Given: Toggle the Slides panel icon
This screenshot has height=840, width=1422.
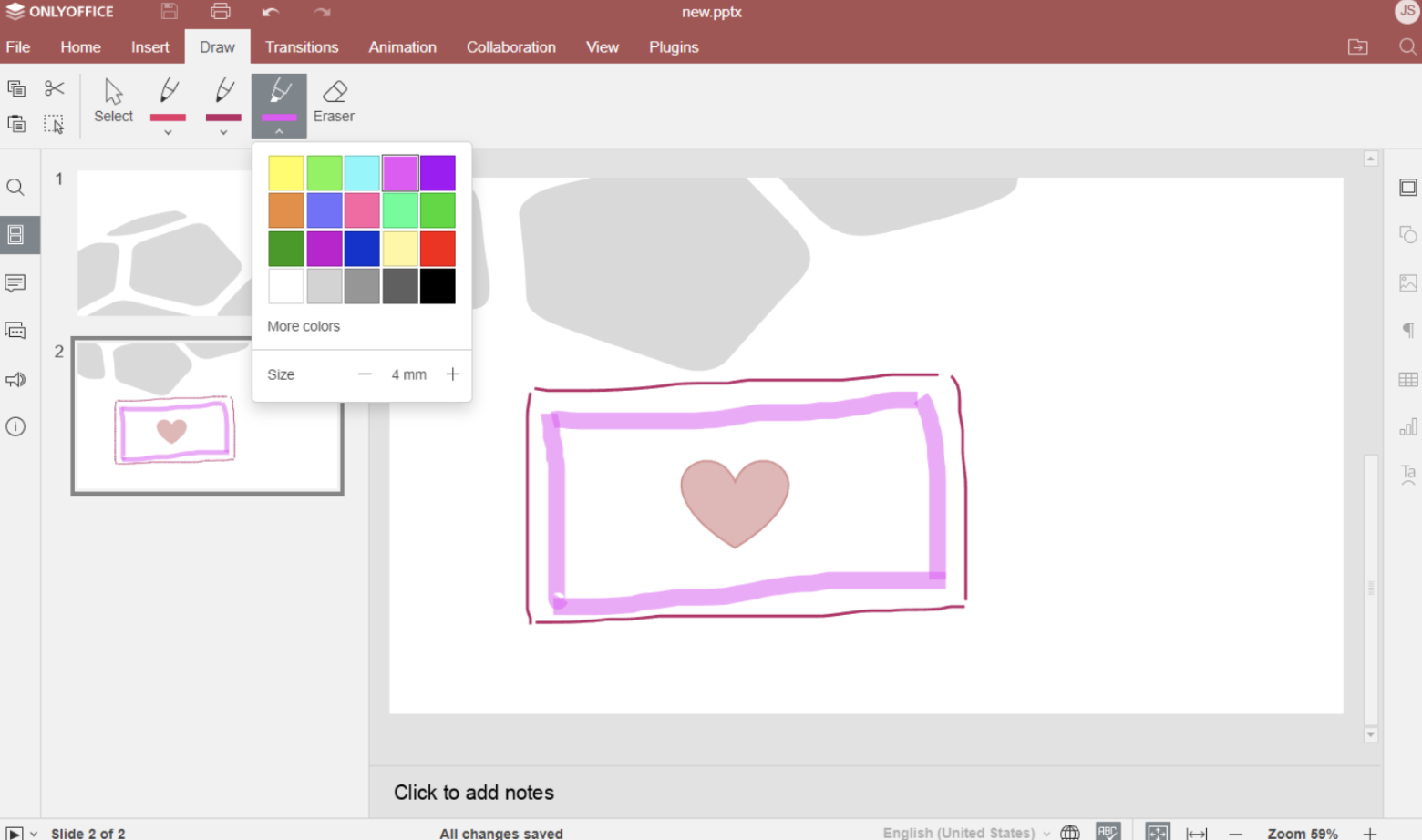Looking at the screenshot, I should (x=15, y=235).
